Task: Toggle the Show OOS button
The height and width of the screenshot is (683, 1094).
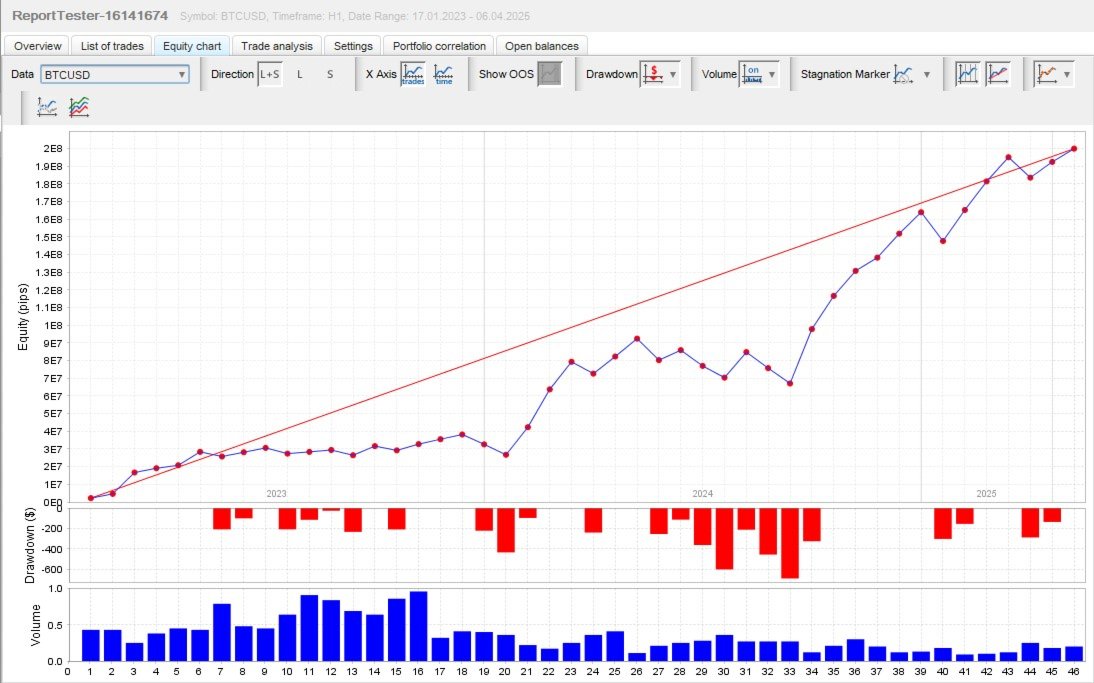Action: pos(550,74)
